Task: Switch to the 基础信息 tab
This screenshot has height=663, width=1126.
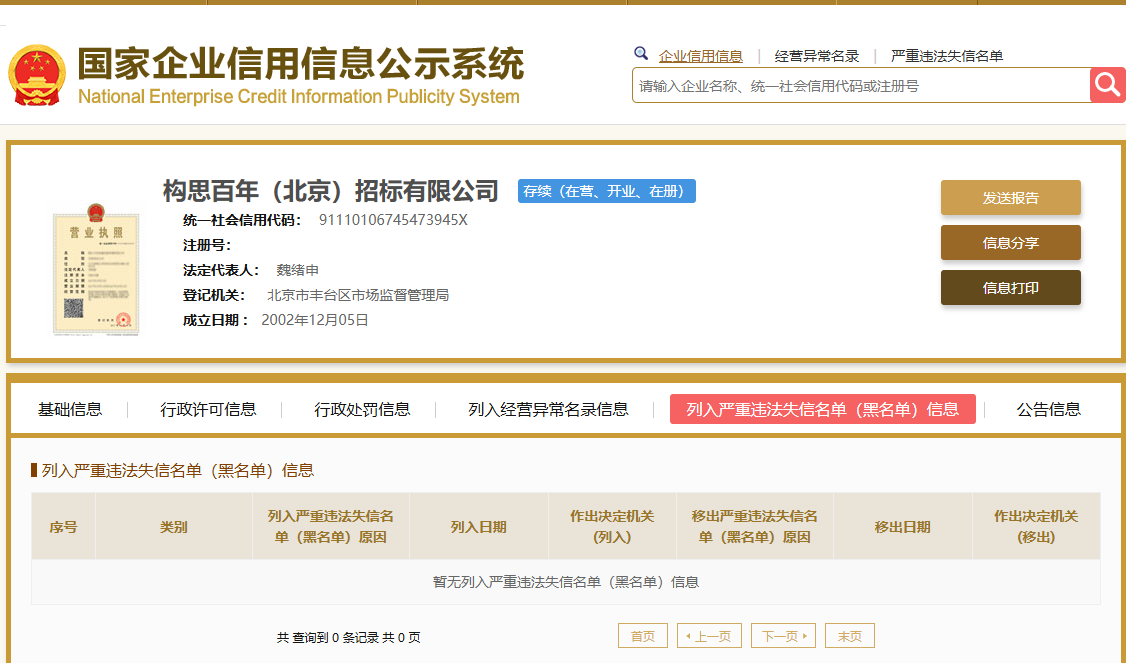Action: click(x=70, y=409)
